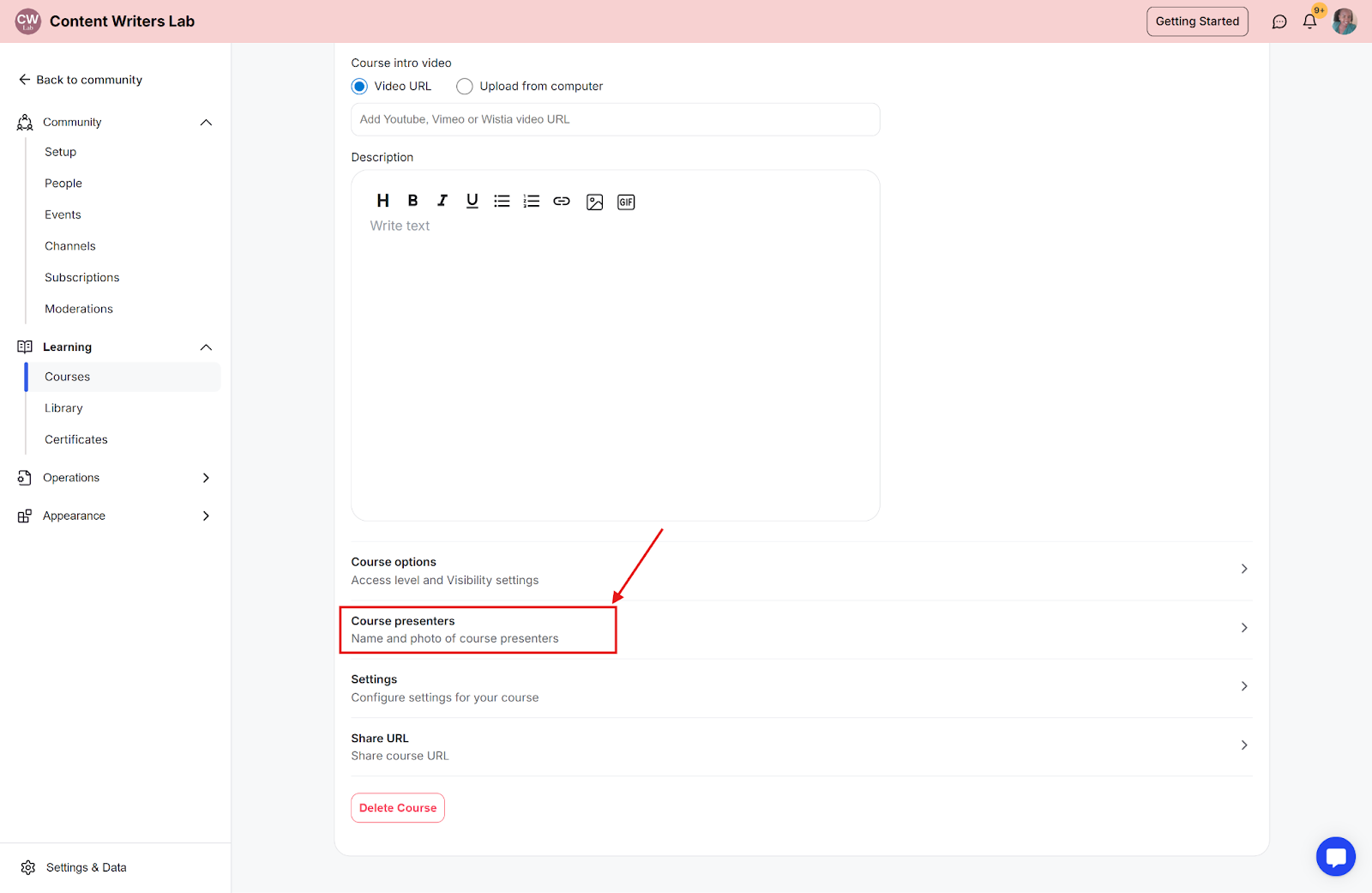The image size is (1372, 893).
Task: Expand Course presenters chevron
Action: point(1244,628)
